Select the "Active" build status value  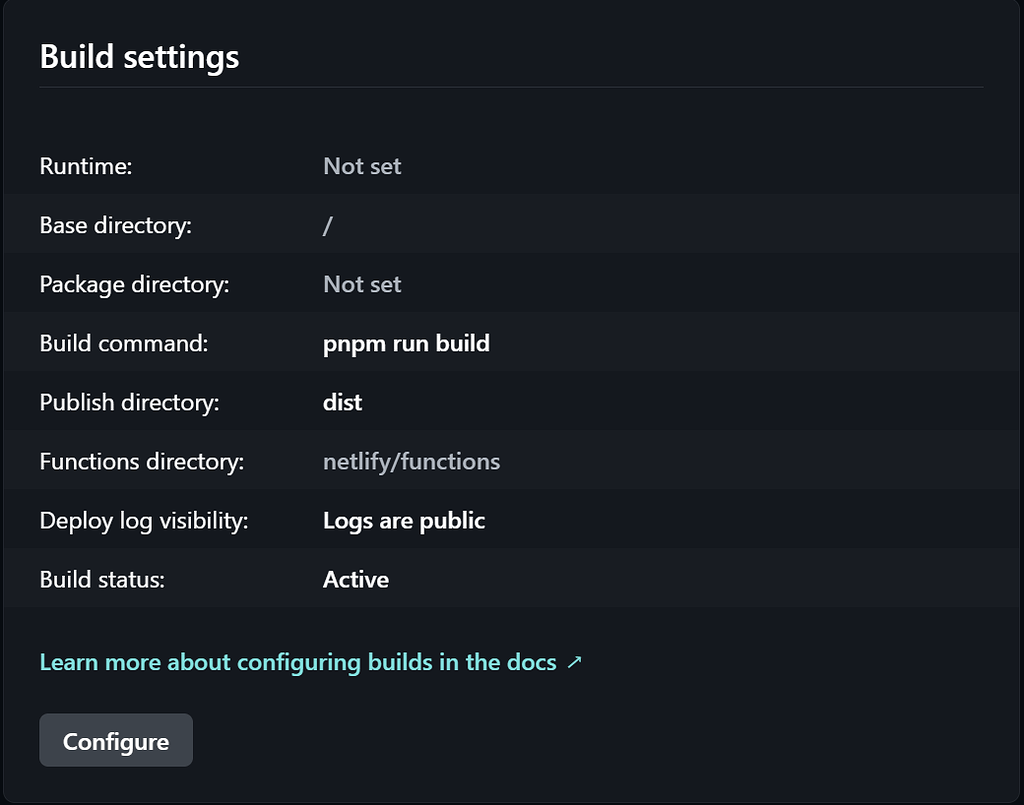point(356,579)
